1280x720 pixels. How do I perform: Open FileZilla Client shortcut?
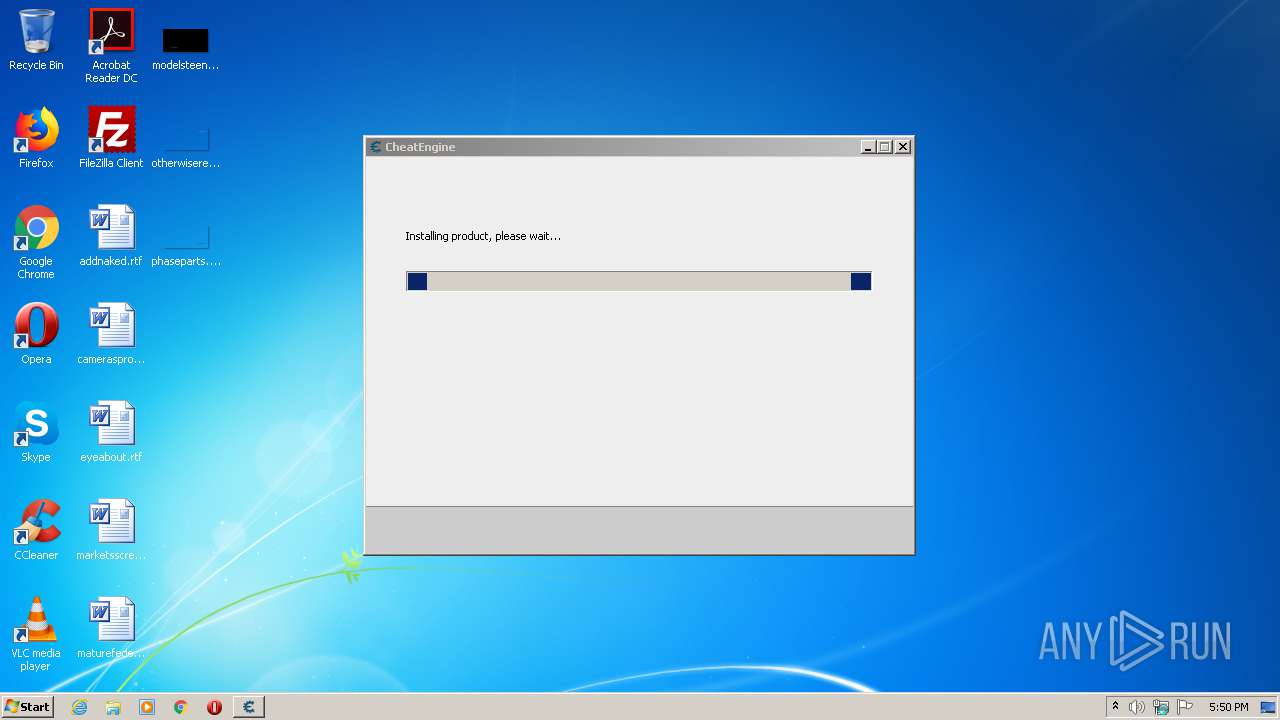pyautogui.click(x=111, y=138)
